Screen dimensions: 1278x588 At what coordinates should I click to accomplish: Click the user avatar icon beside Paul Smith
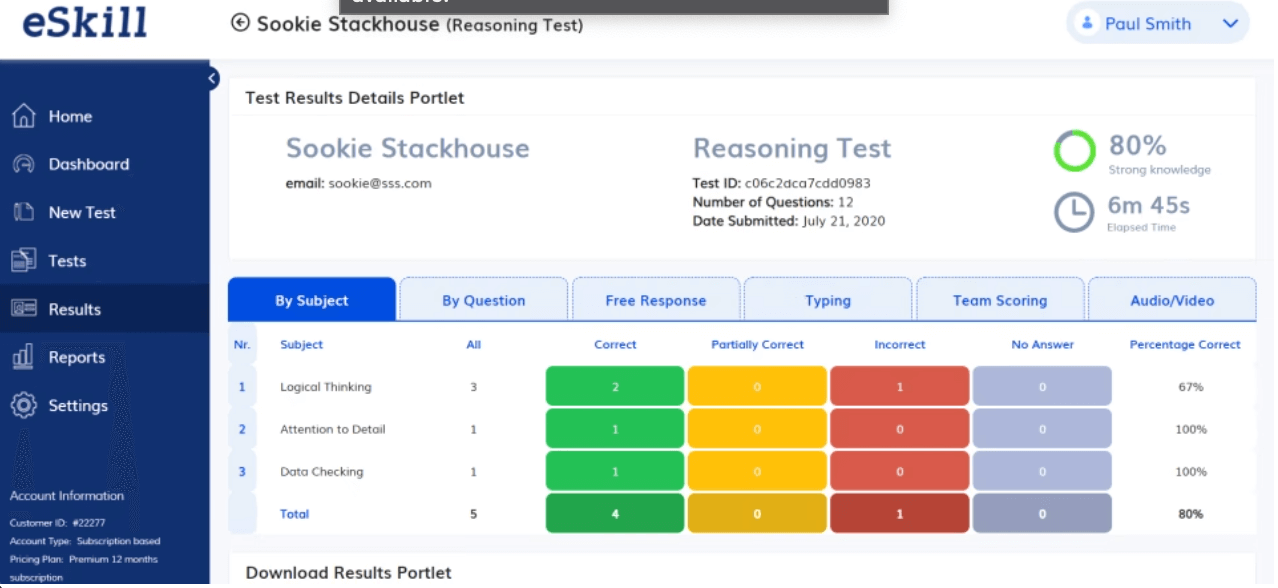pyautogui.click(x=1088, y=23)
